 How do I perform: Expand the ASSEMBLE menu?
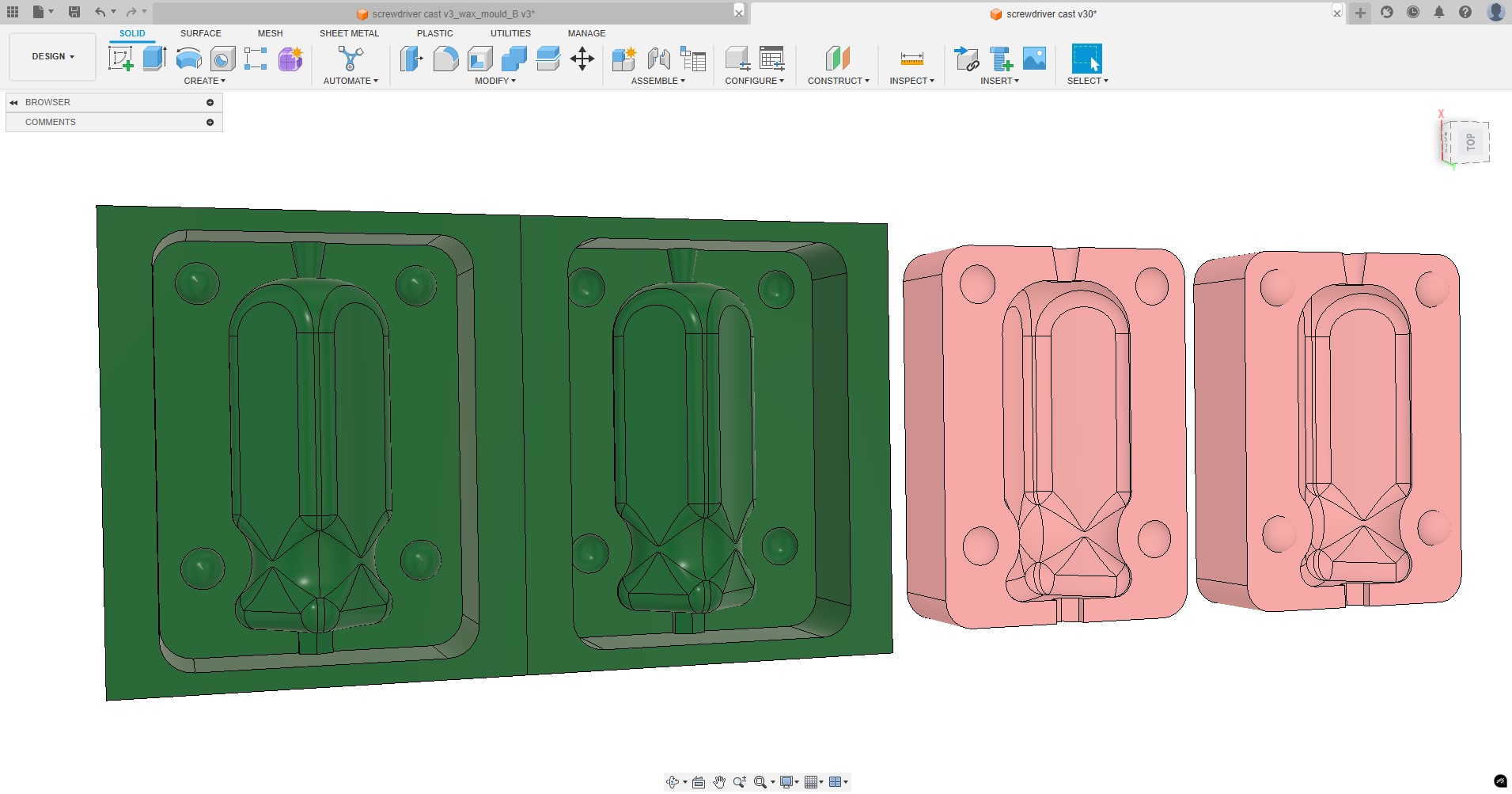click(658, 81)
